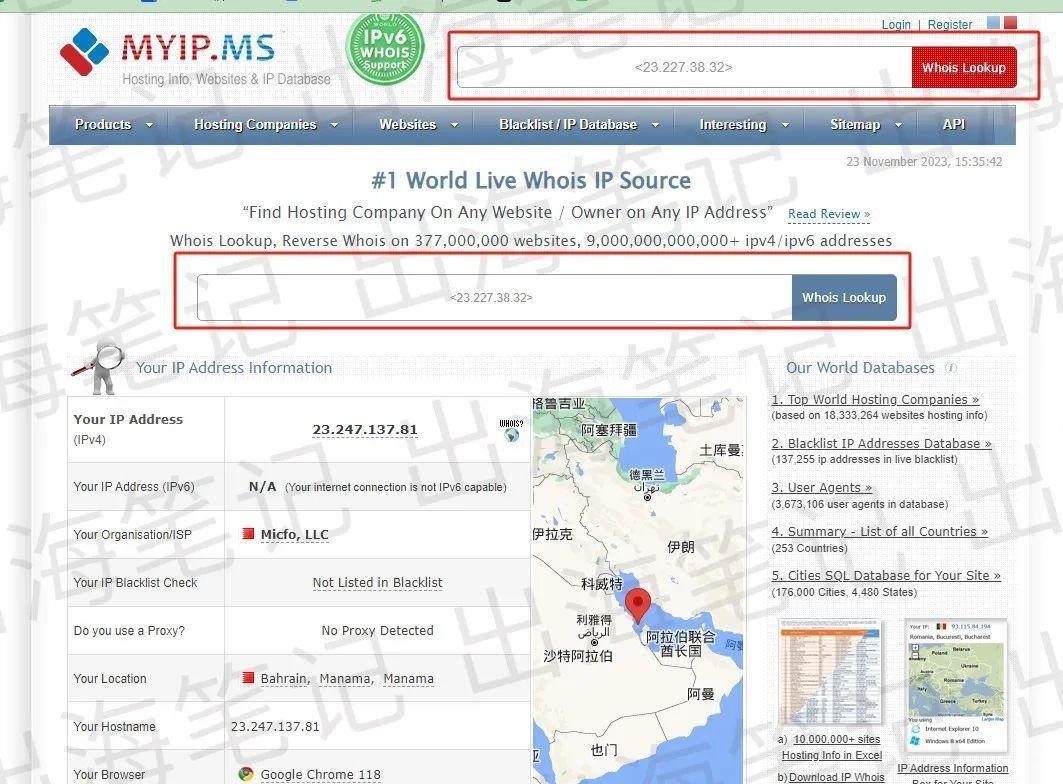Open the Download IP Whois link
1063x784 pixels.
[837, 777]
